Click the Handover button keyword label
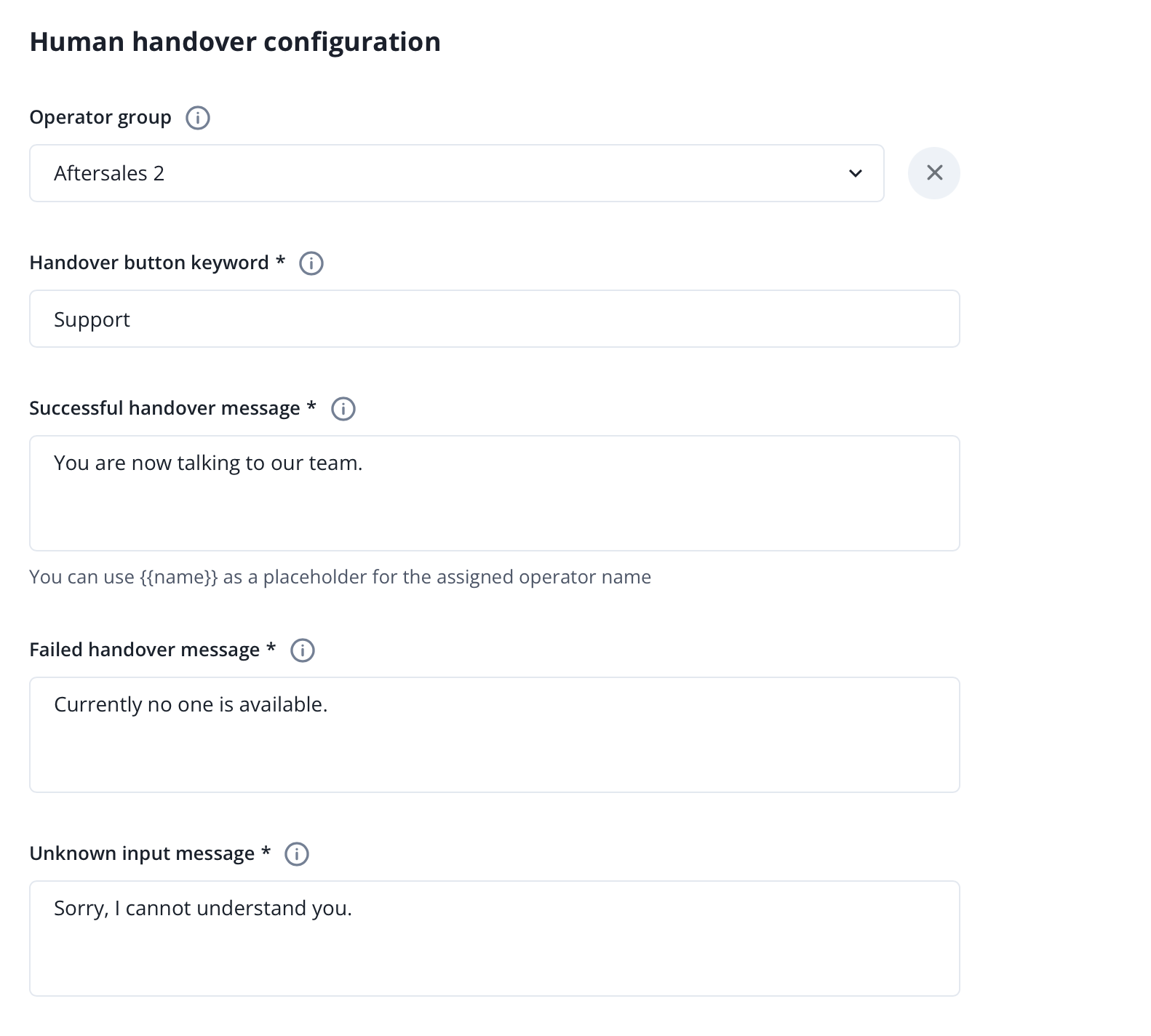This screenshot has width=1151, height=1036. click(x=149, y=263)
